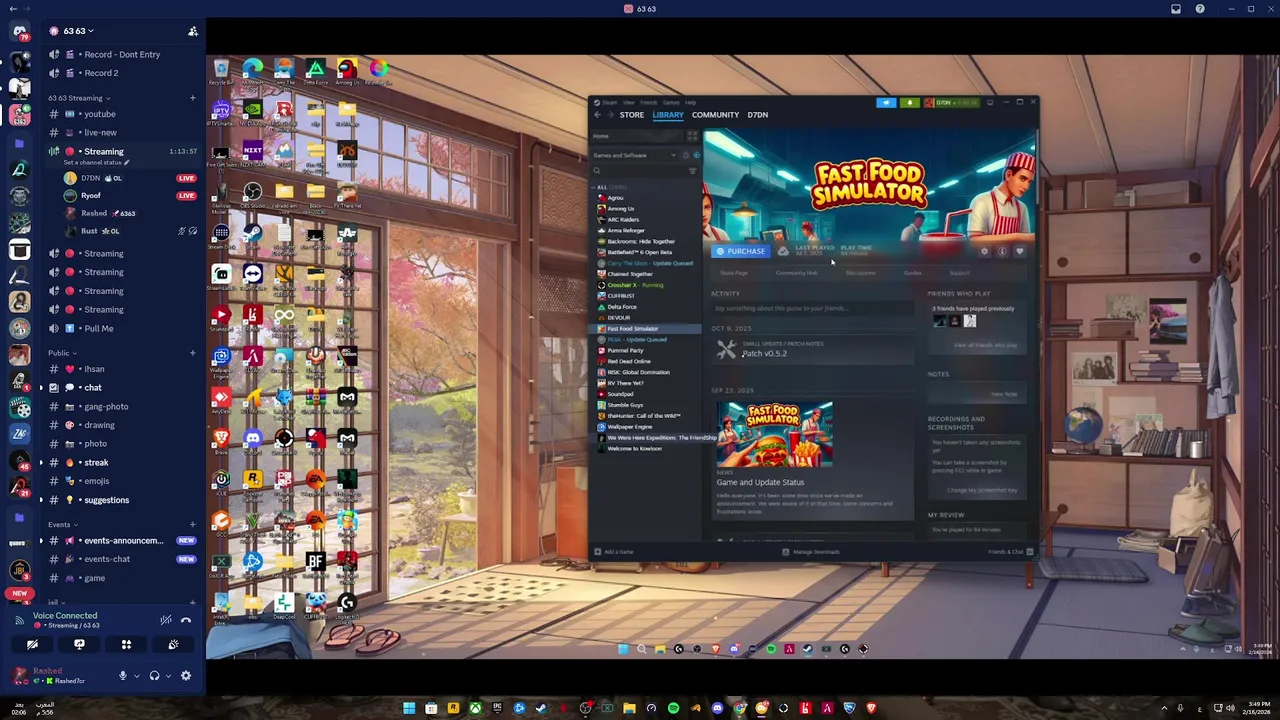Go back with Steam back arrow
Image resolution: width=1280 pixels, height=720 pixels.
[x=597, y=115]
